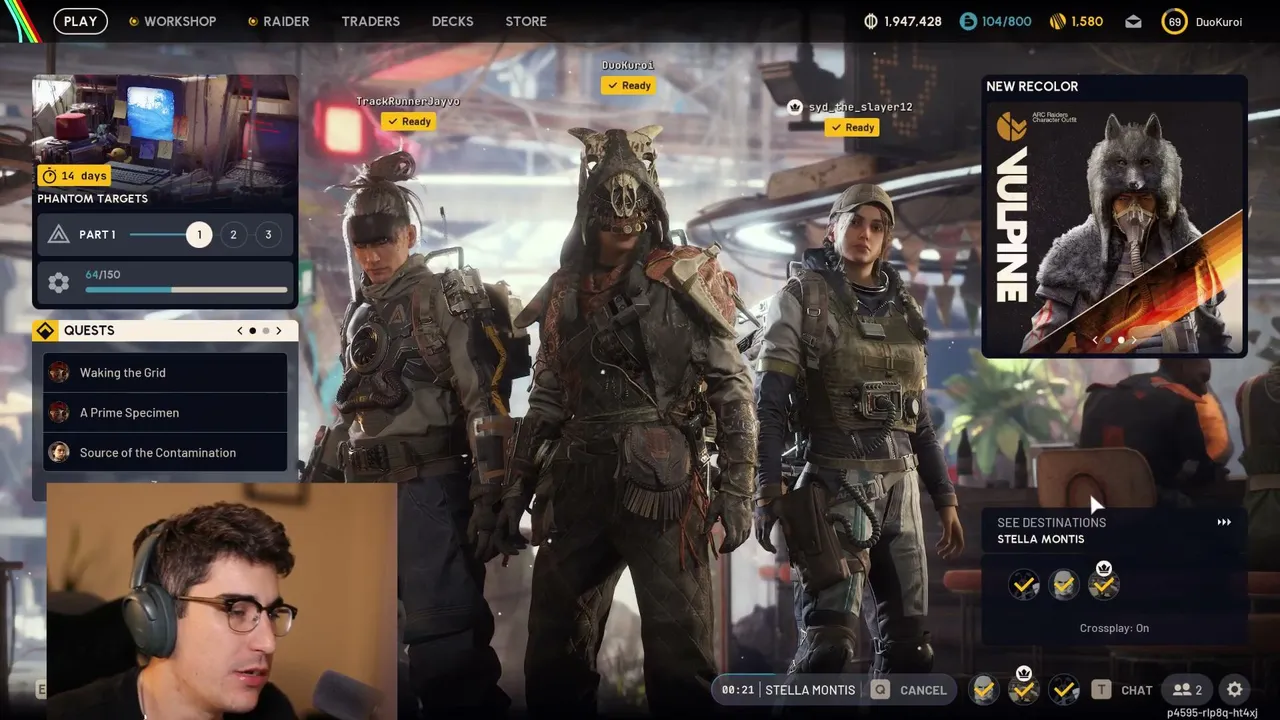The image size is (1280, 720).
Task: Open the Vulpine recolor promo image
Action: point(1114,228)
